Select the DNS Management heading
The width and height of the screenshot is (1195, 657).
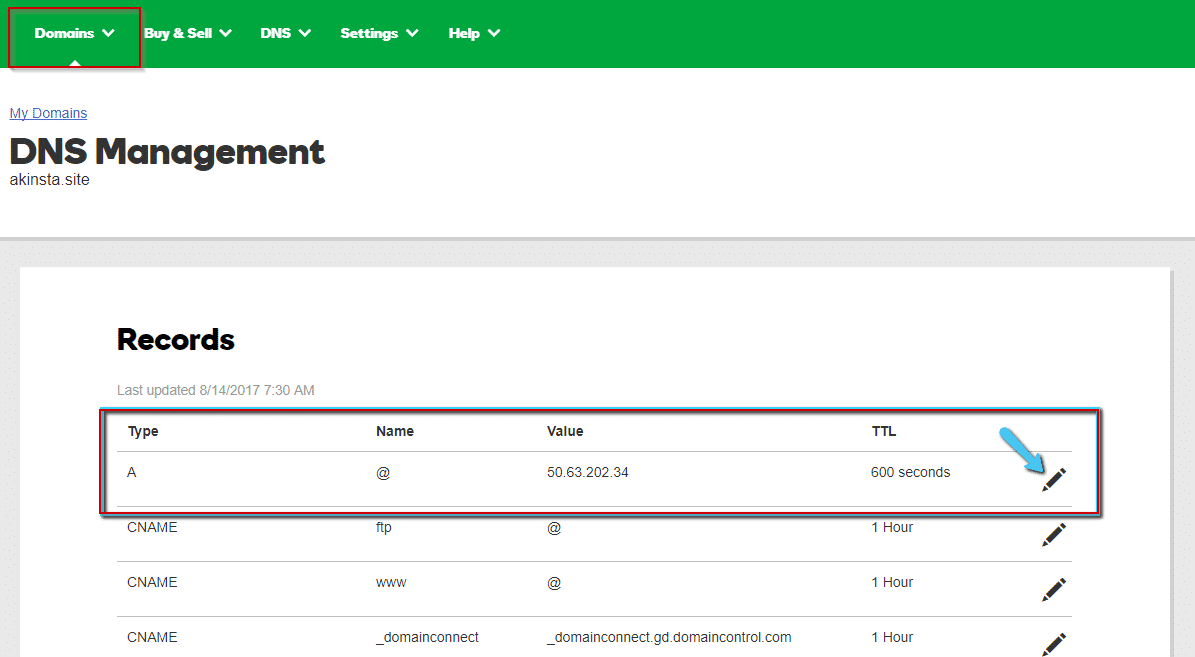point(167,152)
